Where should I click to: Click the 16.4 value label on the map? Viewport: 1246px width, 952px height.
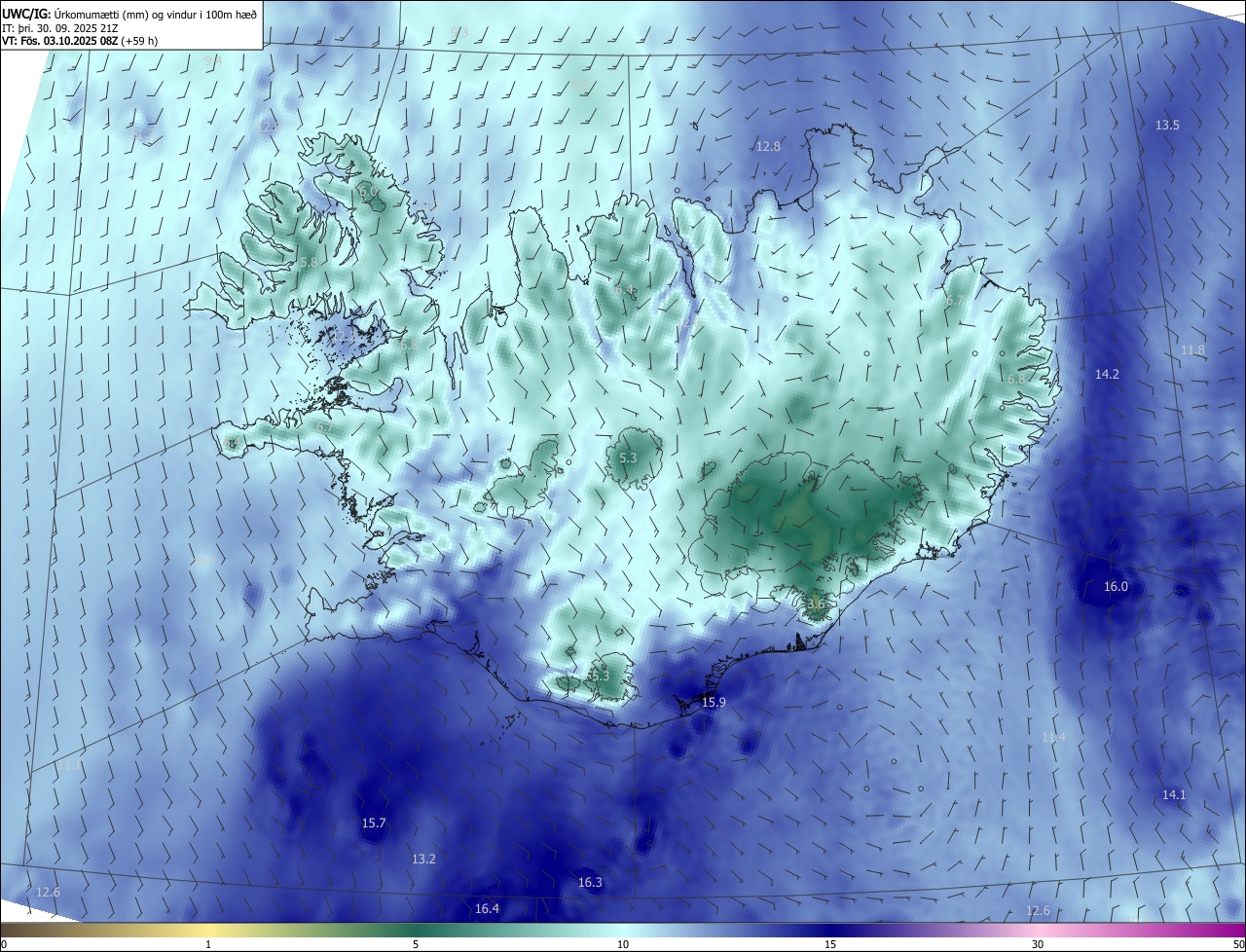pyautogui.click(x=487, y=909)
